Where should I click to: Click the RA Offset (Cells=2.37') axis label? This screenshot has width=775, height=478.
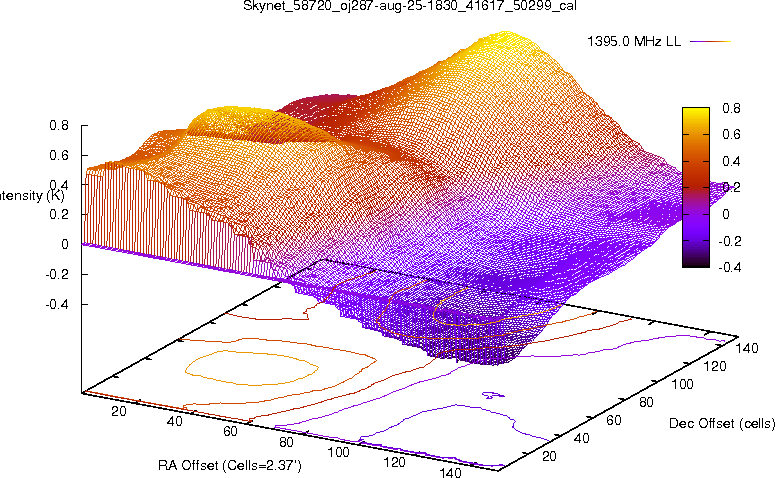(x=230, y=465)
